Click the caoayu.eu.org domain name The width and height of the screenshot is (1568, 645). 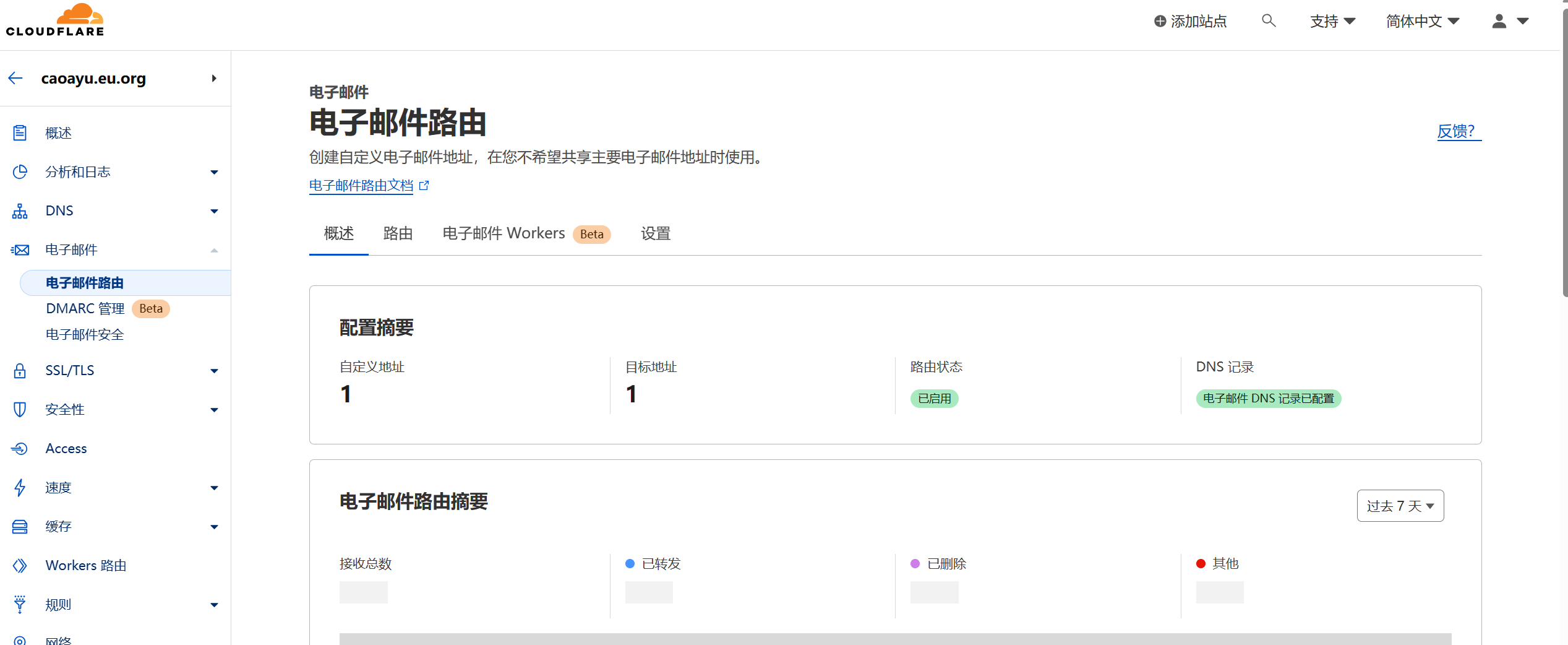click(x=93, y=79)
